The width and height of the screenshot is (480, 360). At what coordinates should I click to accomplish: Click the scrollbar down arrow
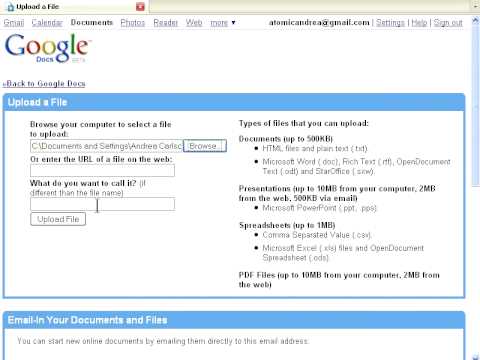[x=476, y=357]
